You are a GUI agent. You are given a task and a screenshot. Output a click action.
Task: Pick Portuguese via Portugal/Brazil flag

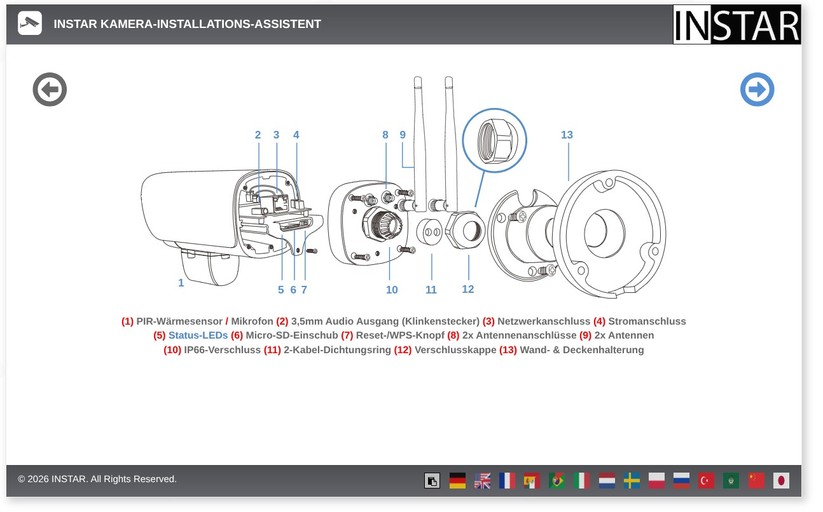(x=556, y=480)
